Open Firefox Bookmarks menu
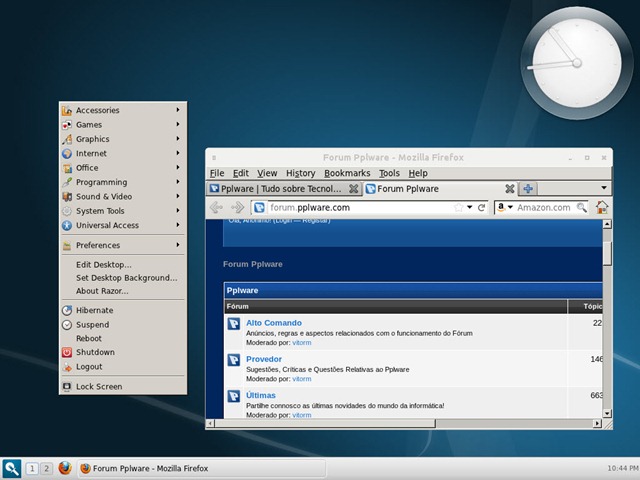This screenshot has width=640, height=480. (347, 173)
